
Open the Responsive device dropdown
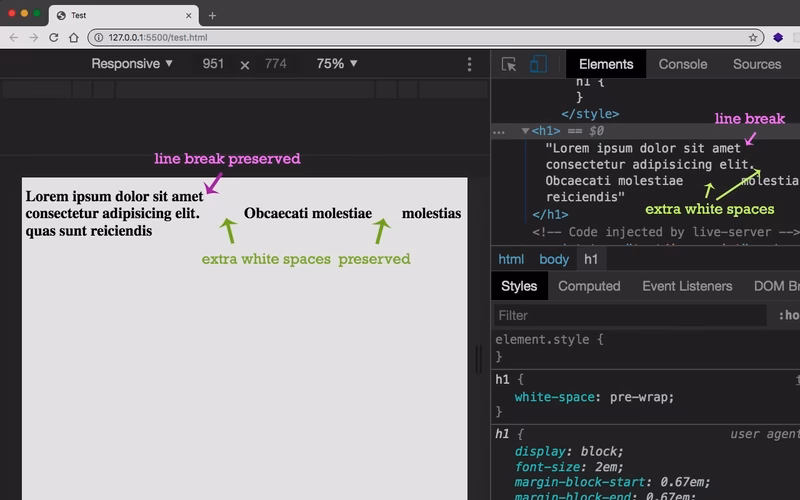pos(132,64)
